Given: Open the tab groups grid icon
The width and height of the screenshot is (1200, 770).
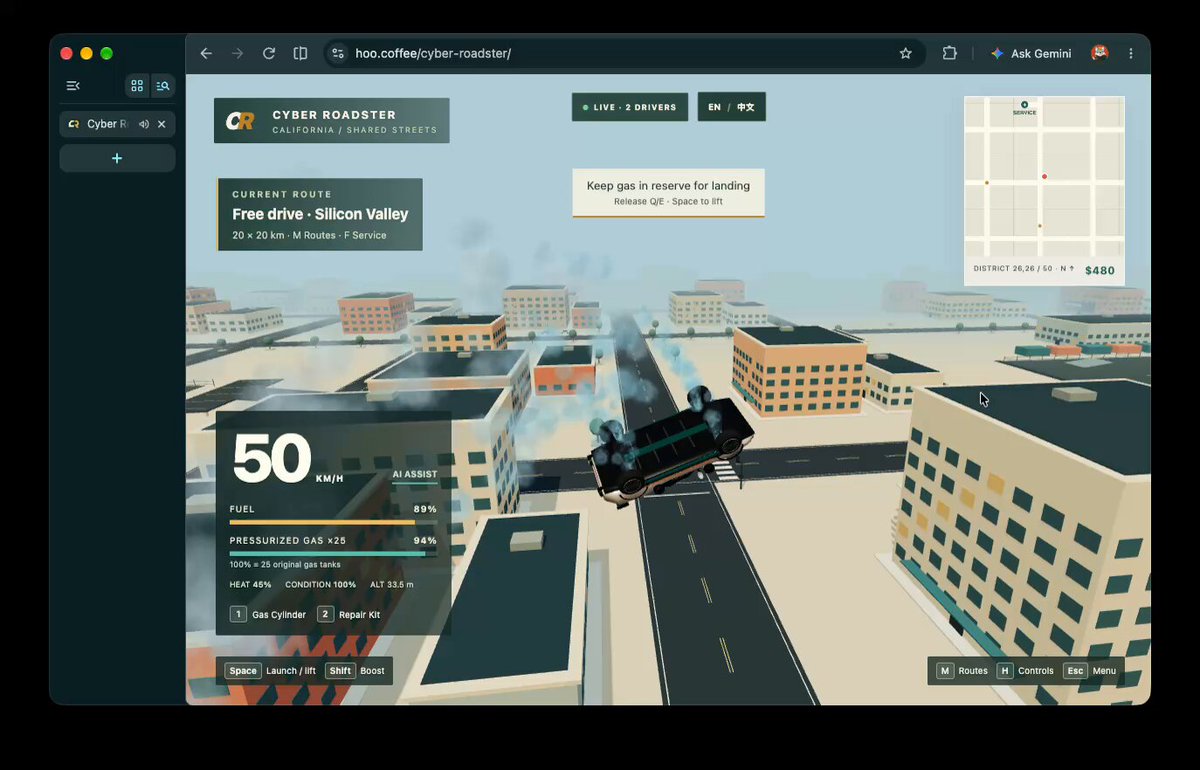Looking at the screenshot, I should 137,86.
